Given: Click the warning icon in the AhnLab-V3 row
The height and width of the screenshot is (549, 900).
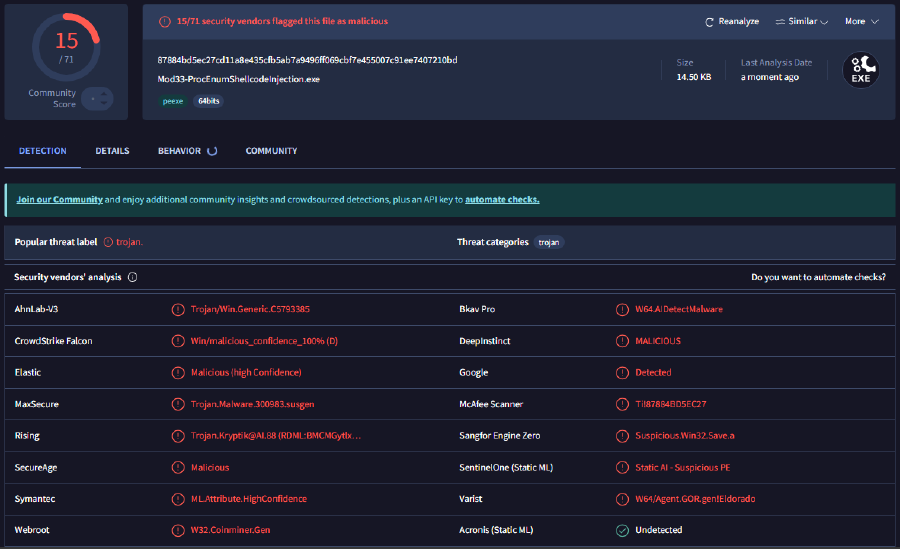Looking at the screenshot, I should tap(178, 310).
